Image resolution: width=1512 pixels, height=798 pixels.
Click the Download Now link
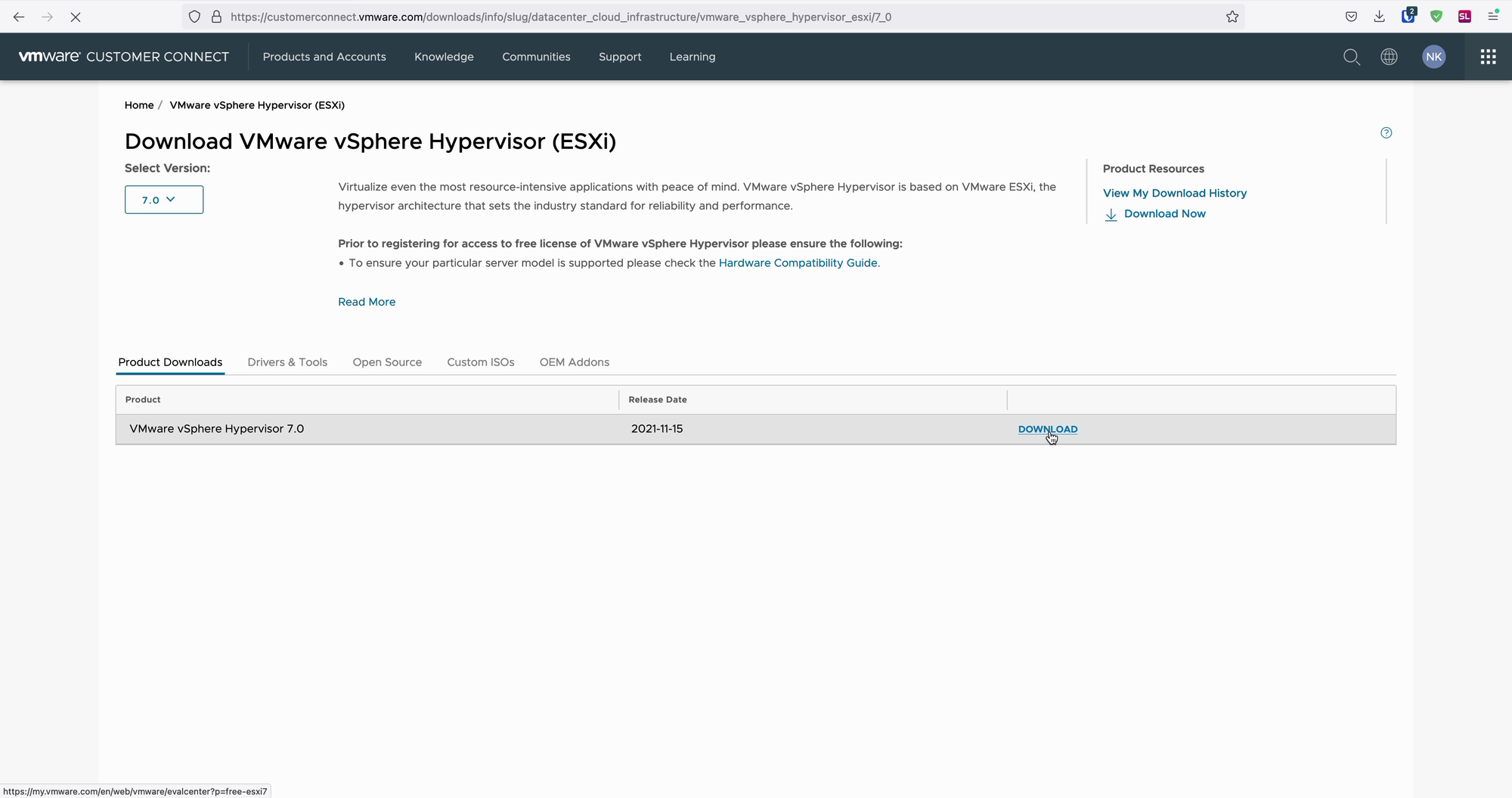coord(1164,214)
